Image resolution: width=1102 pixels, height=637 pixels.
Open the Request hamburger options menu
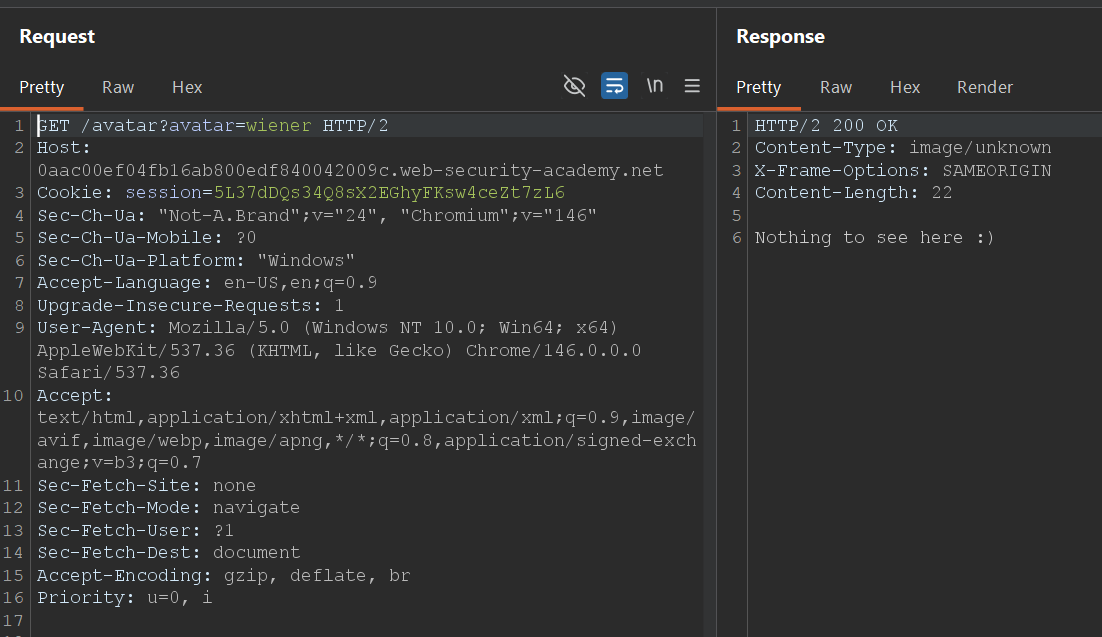point(692,86)
